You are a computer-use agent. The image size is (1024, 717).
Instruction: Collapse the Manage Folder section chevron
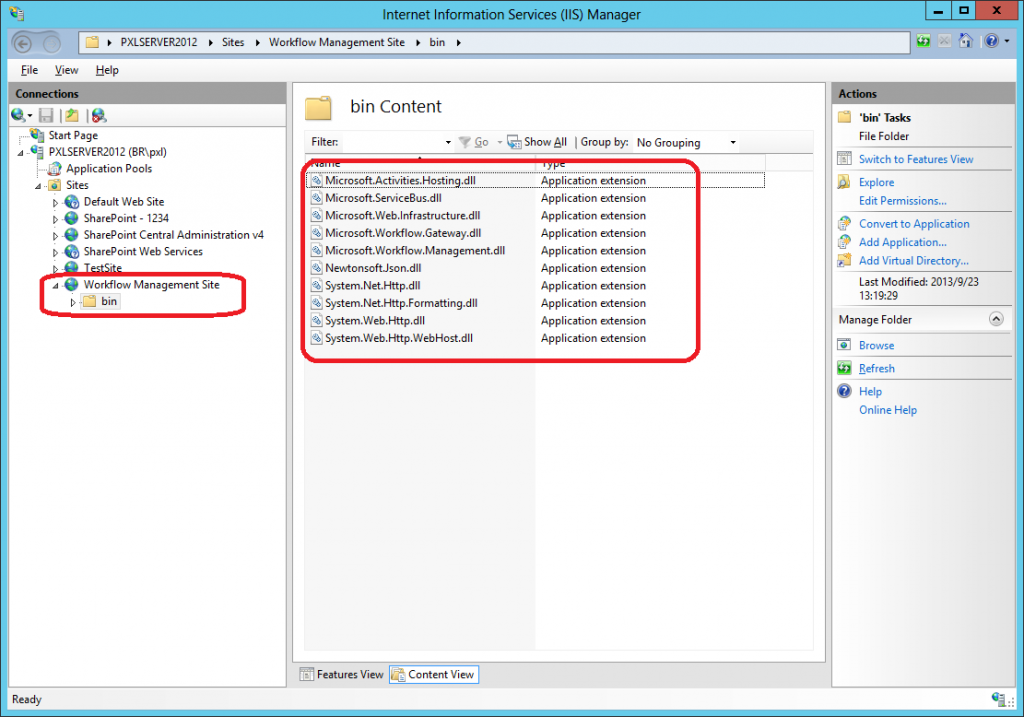tap(996, 319)
